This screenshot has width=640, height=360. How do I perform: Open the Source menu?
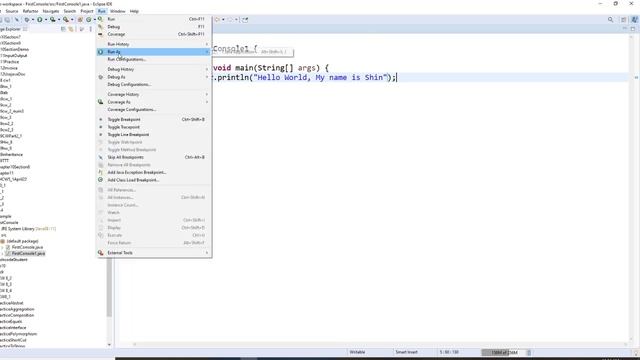point(12,11)
